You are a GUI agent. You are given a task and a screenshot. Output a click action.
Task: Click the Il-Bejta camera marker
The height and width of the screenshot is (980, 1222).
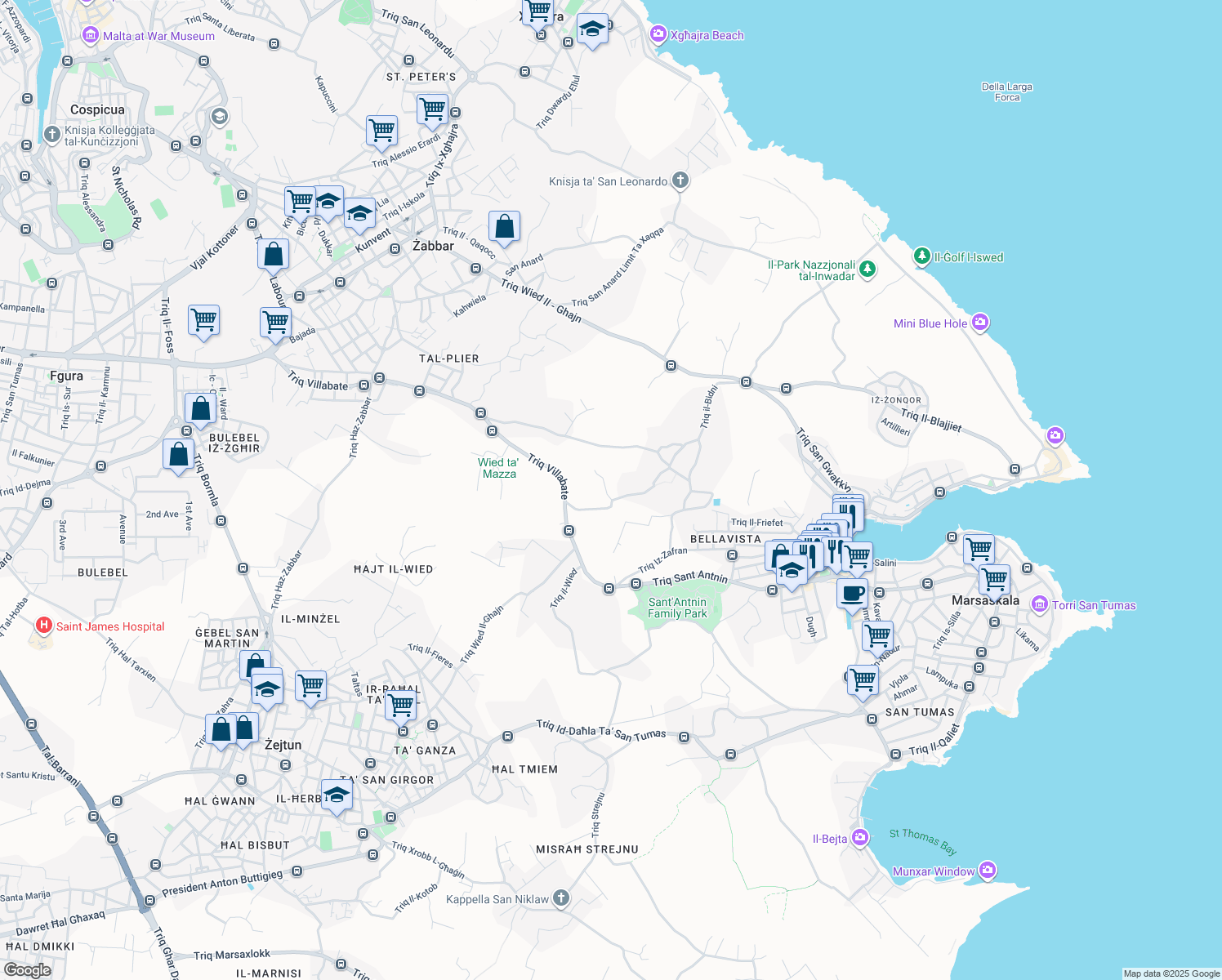click(x=859, y=838)
